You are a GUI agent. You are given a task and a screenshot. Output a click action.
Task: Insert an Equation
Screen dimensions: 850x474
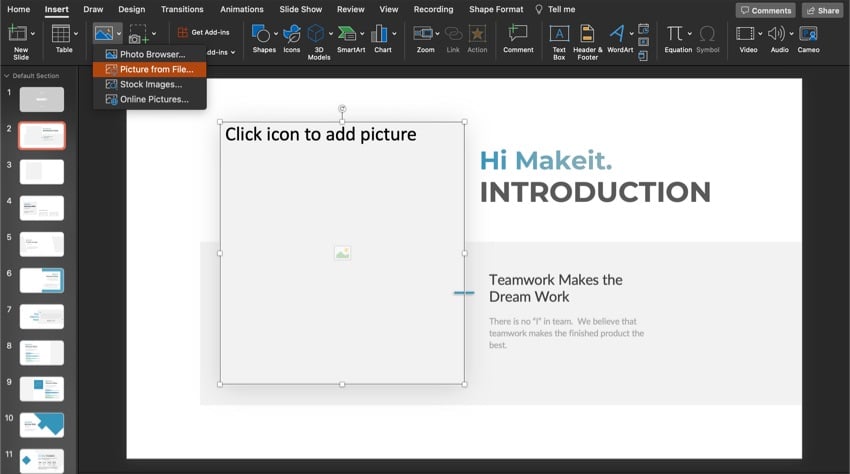677,35
